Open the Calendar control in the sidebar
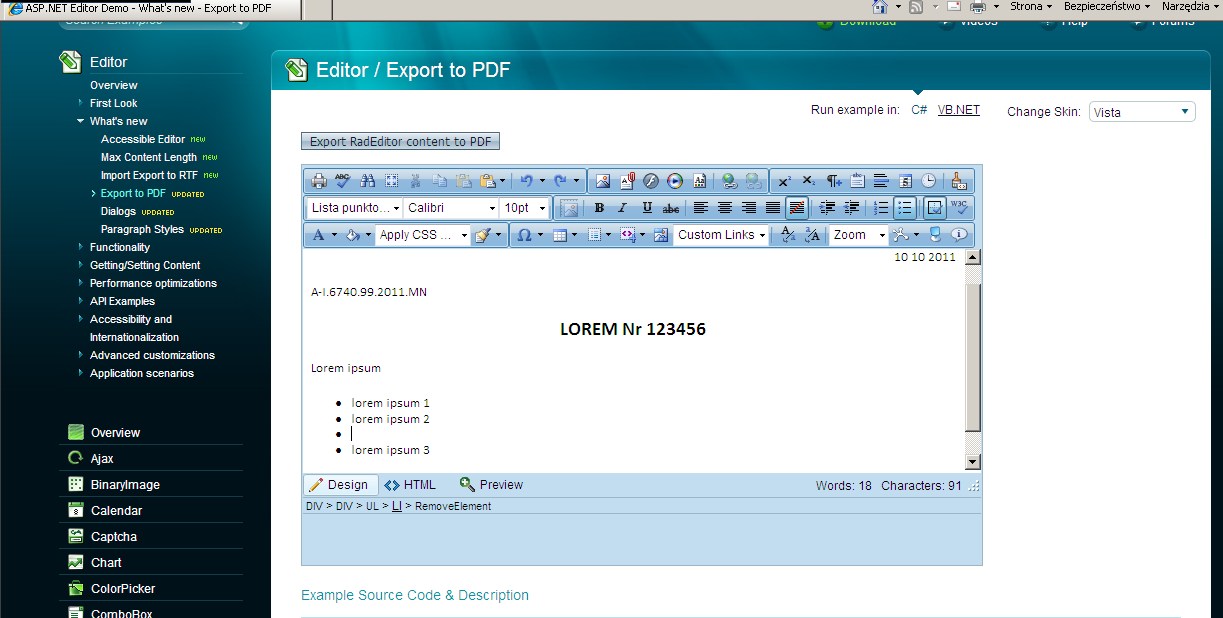This screenshot has width=1223, height=618. [x=116, y=511]
